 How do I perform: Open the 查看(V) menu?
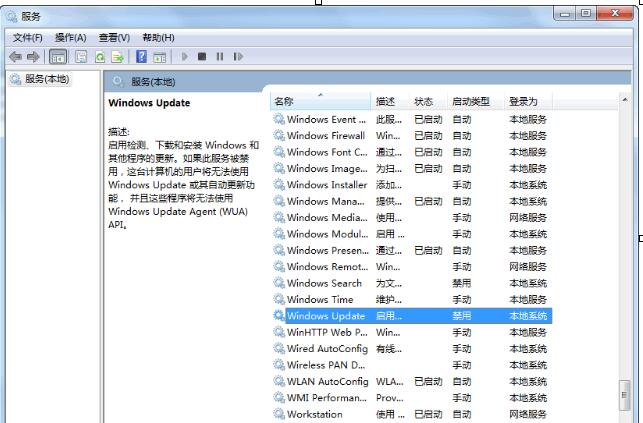pyautogui.click(x=114, y=38)
